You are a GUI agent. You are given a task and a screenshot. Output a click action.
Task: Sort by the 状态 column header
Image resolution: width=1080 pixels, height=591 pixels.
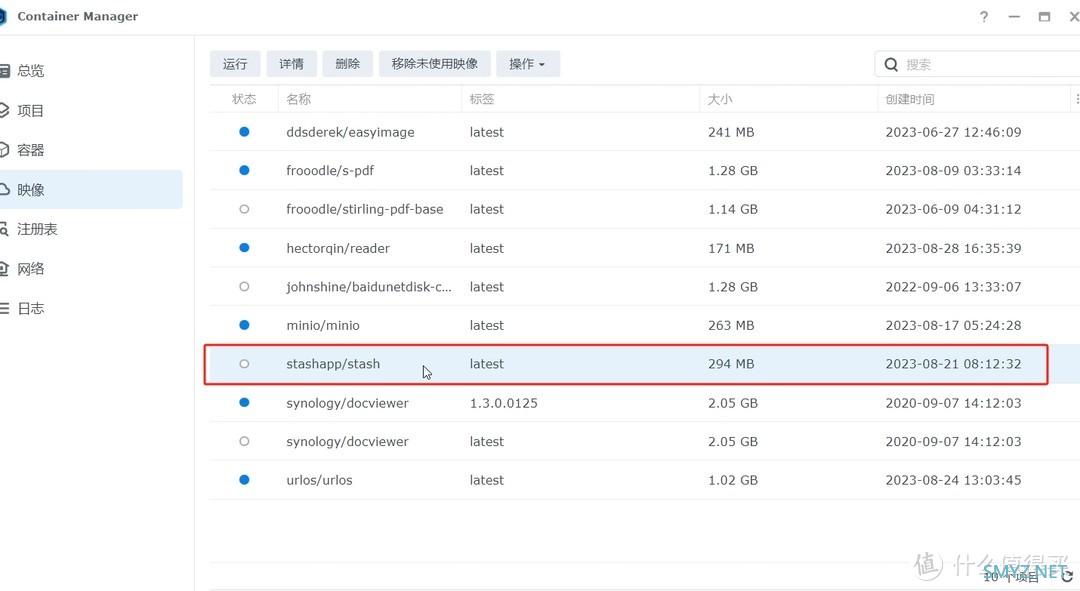coord(244,99)
